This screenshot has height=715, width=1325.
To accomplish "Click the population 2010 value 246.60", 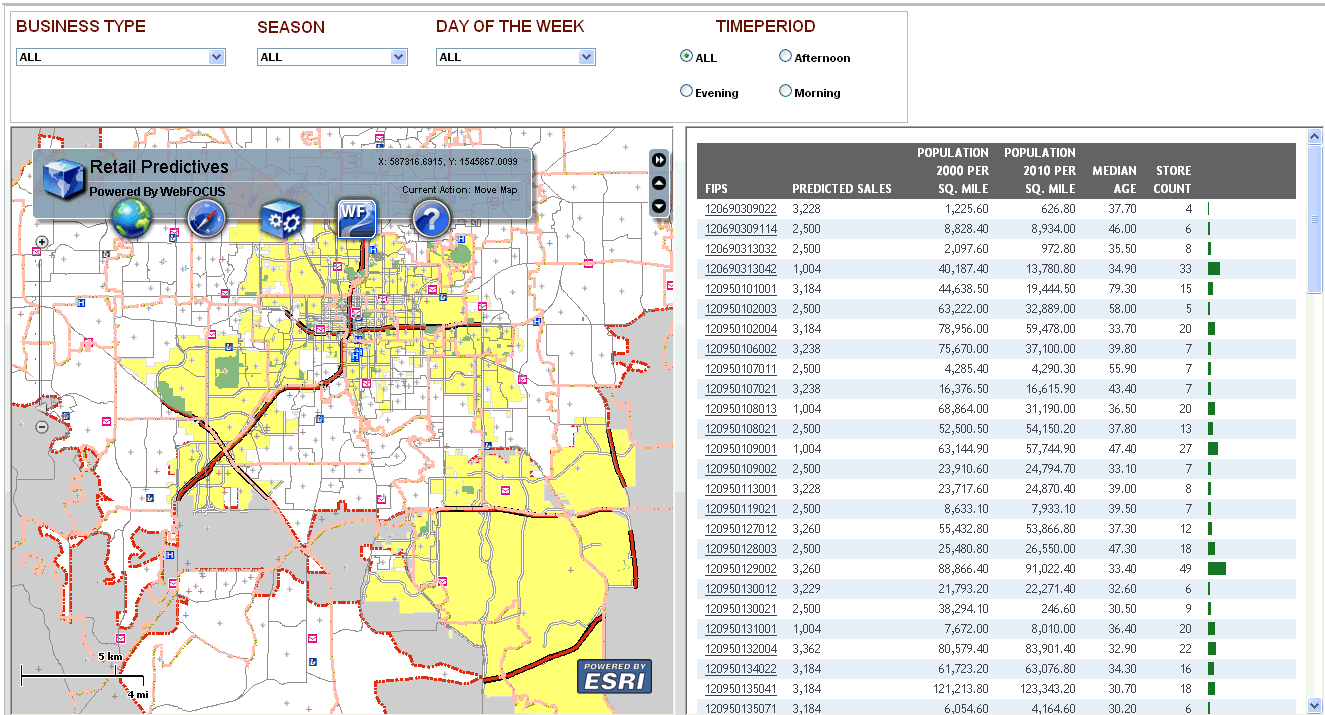I will (1059, 609).
